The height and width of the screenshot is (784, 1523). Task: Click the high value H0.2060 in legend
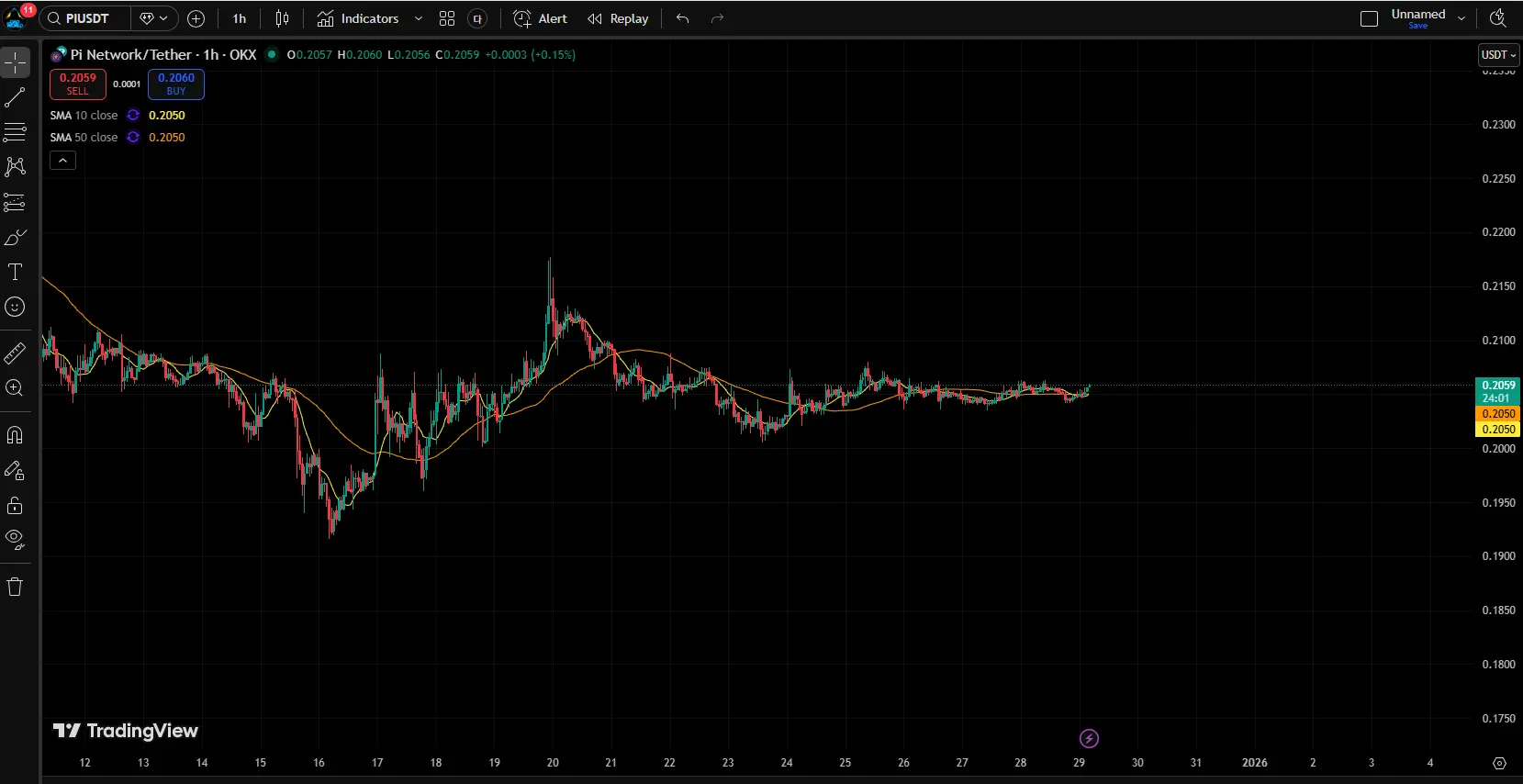pyautogui.click(x=360, y=55)
